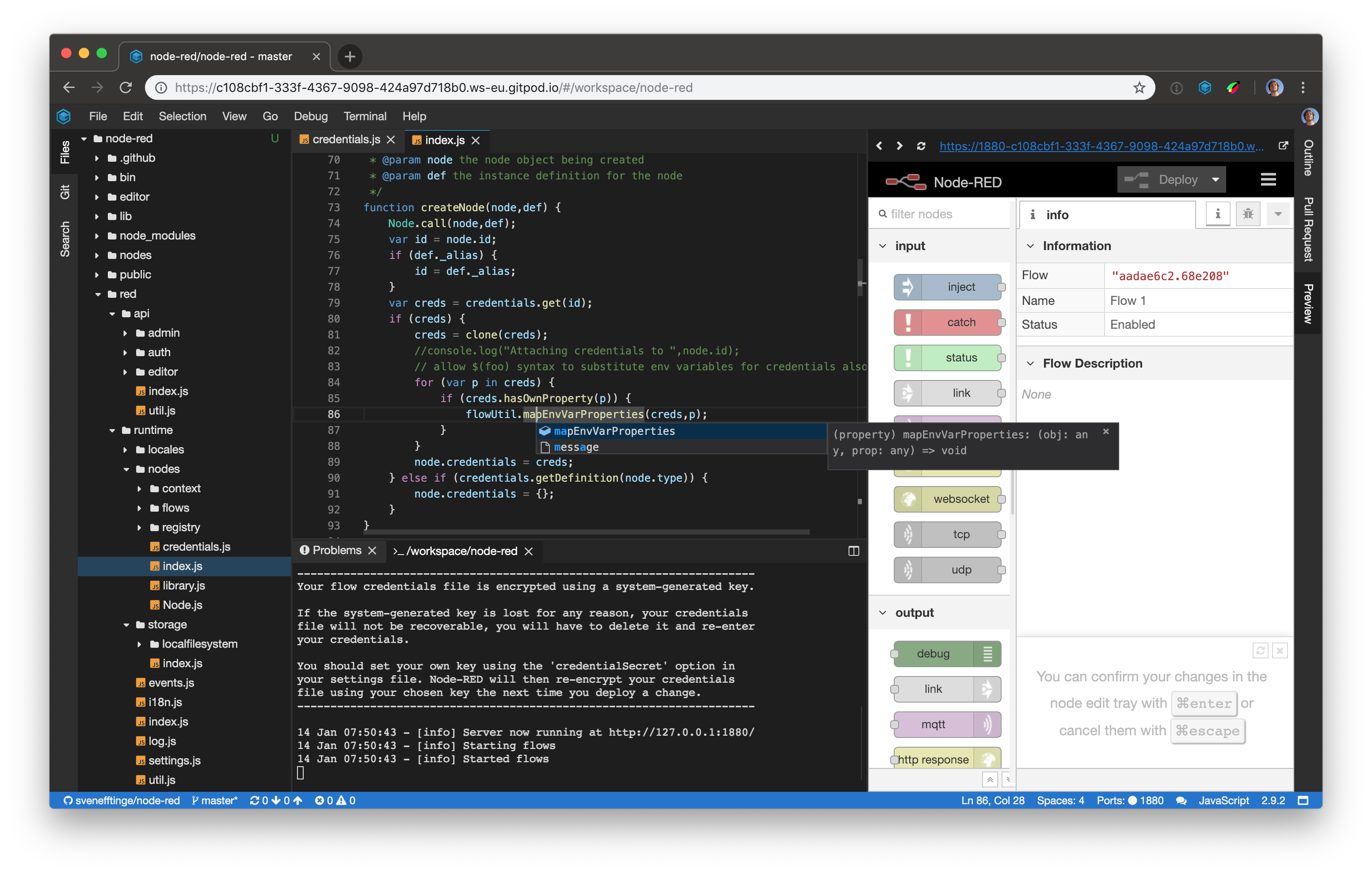This screenshot has width=1372, height=874.
Task: Switch to the credentials.js editor tab
Action: 346,140
